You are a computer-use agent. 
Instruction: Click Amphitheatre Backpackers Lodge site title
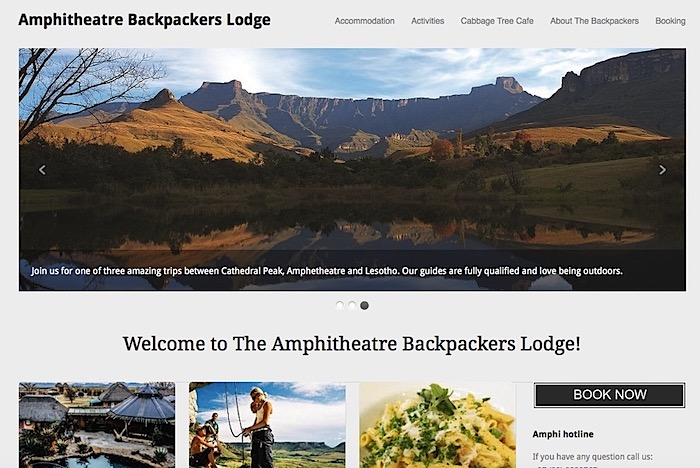(x=144, y=20)
